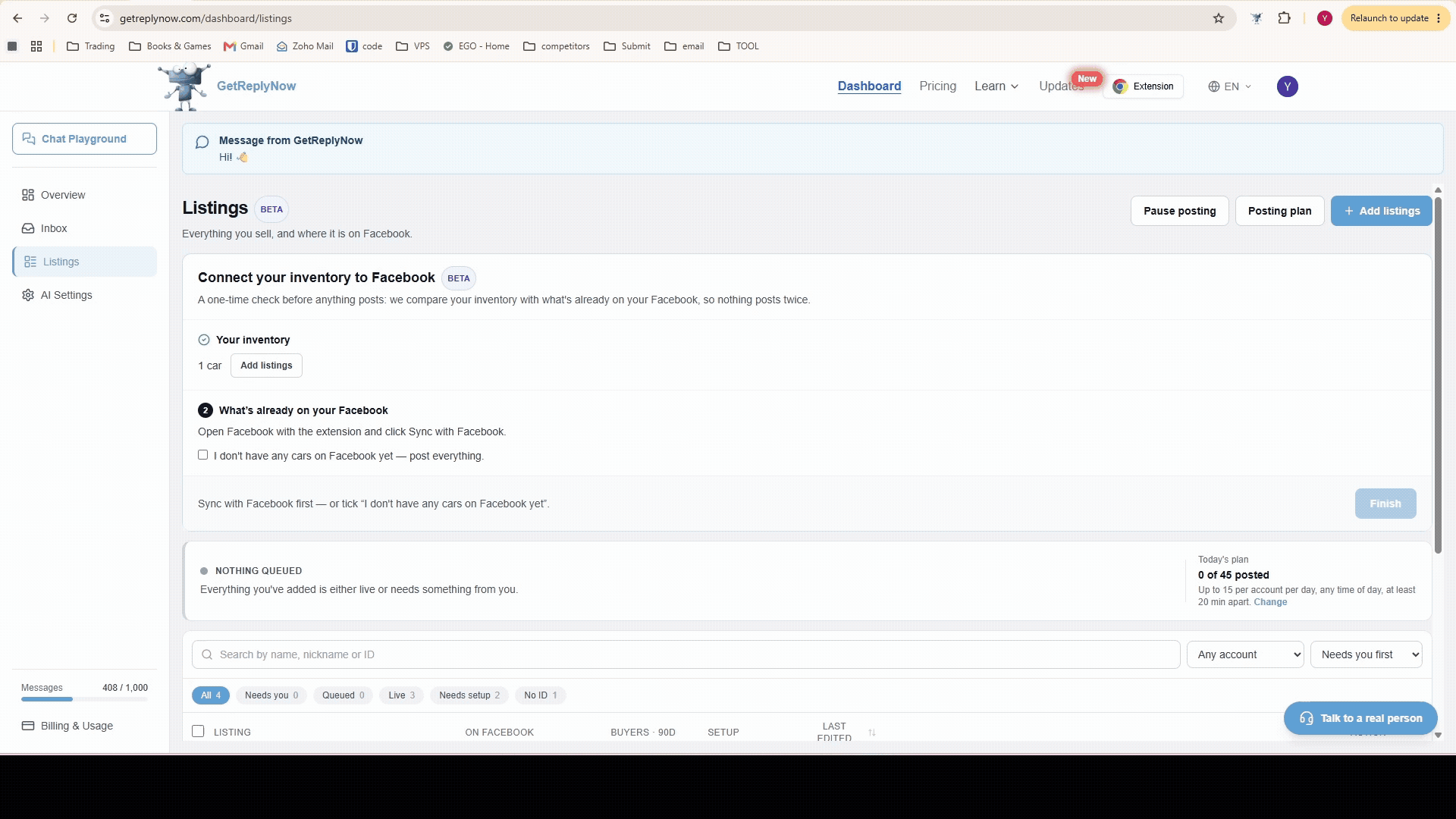Open Talk to a real person chat
The height and width of the screenshot is (819, 1456).
tap(1360, 718)
